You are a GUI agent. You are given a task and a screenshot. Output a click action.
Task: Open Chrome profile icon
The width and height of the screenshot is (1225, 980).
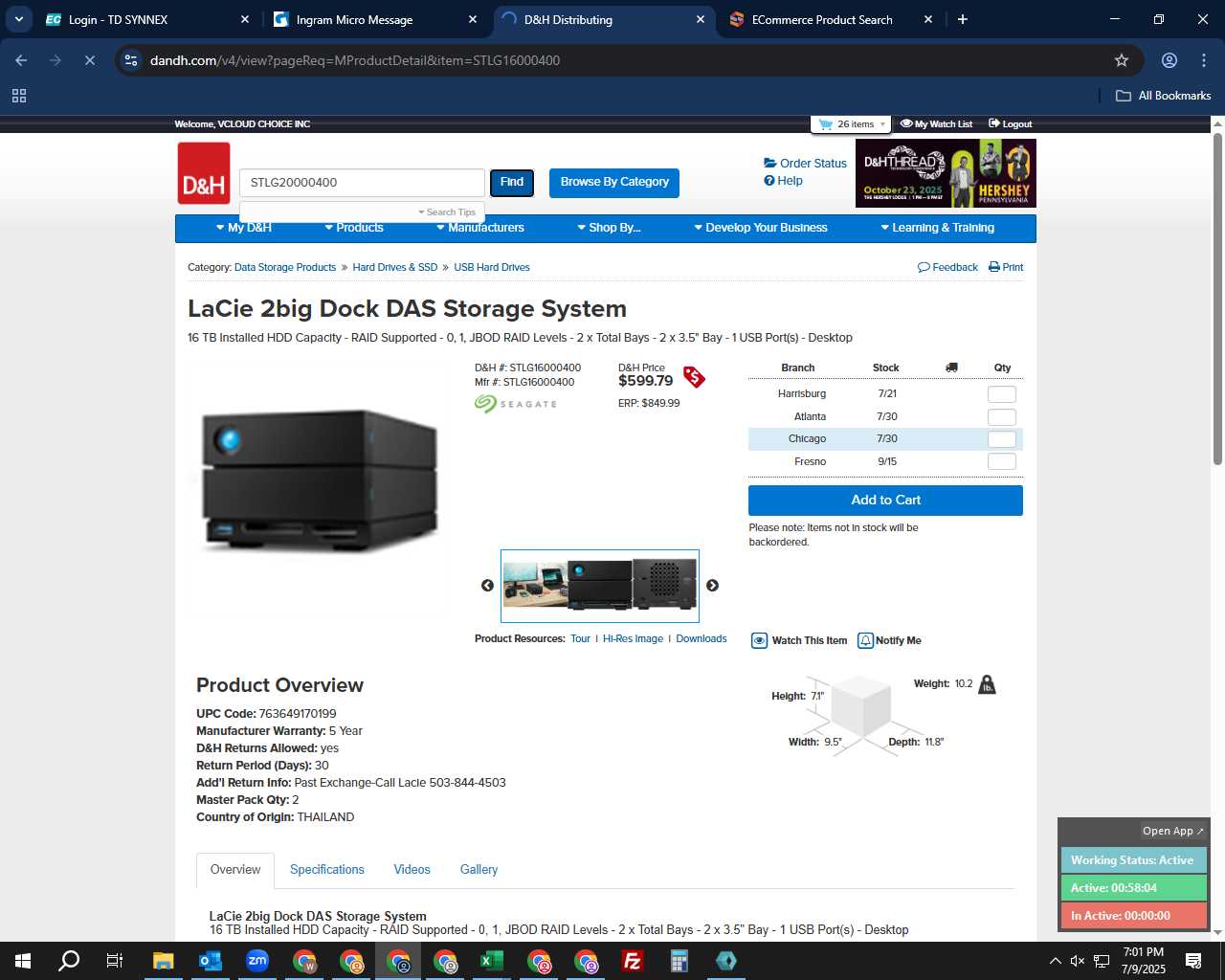1169,60
